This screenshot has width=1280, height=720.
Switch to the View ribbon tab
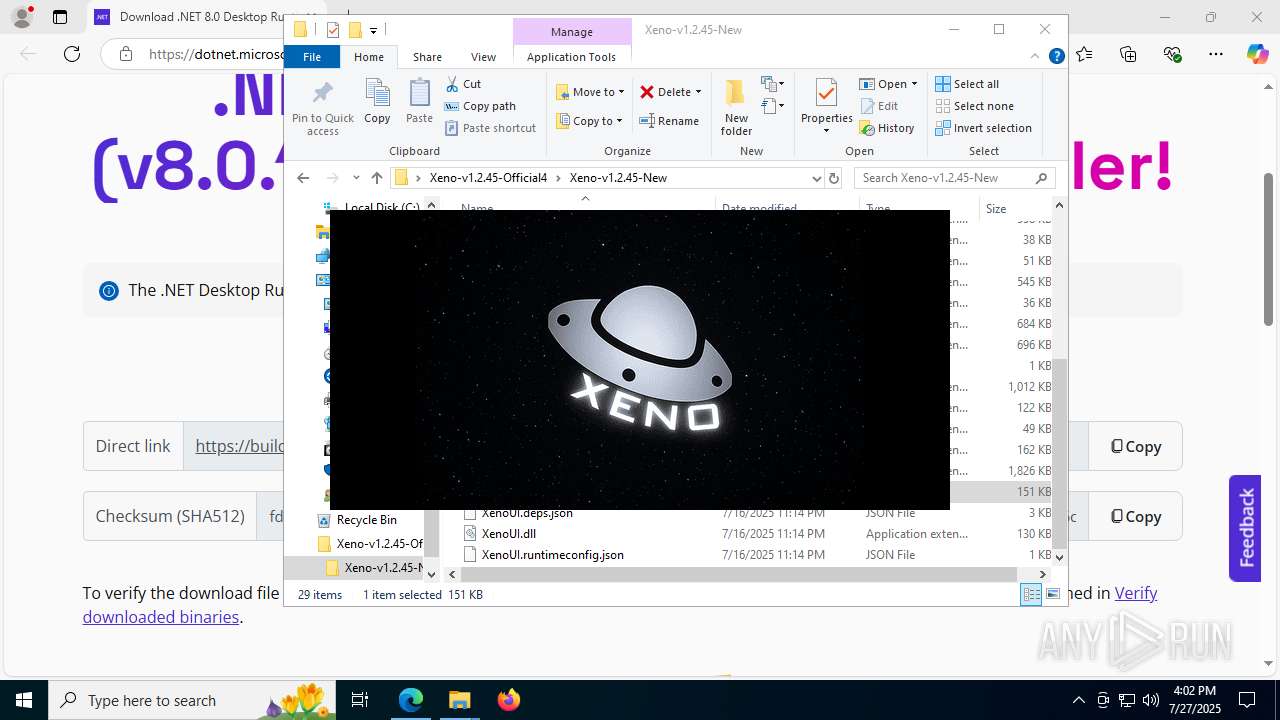click(483, 57)
